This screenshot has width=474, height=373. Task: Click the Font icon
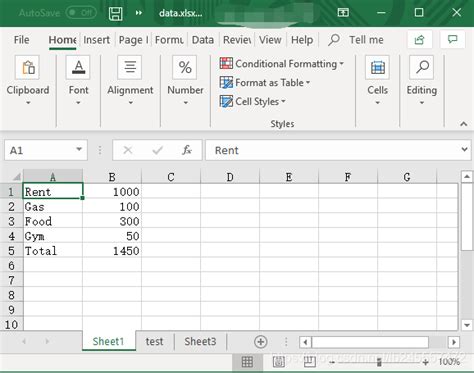point(78,67)
